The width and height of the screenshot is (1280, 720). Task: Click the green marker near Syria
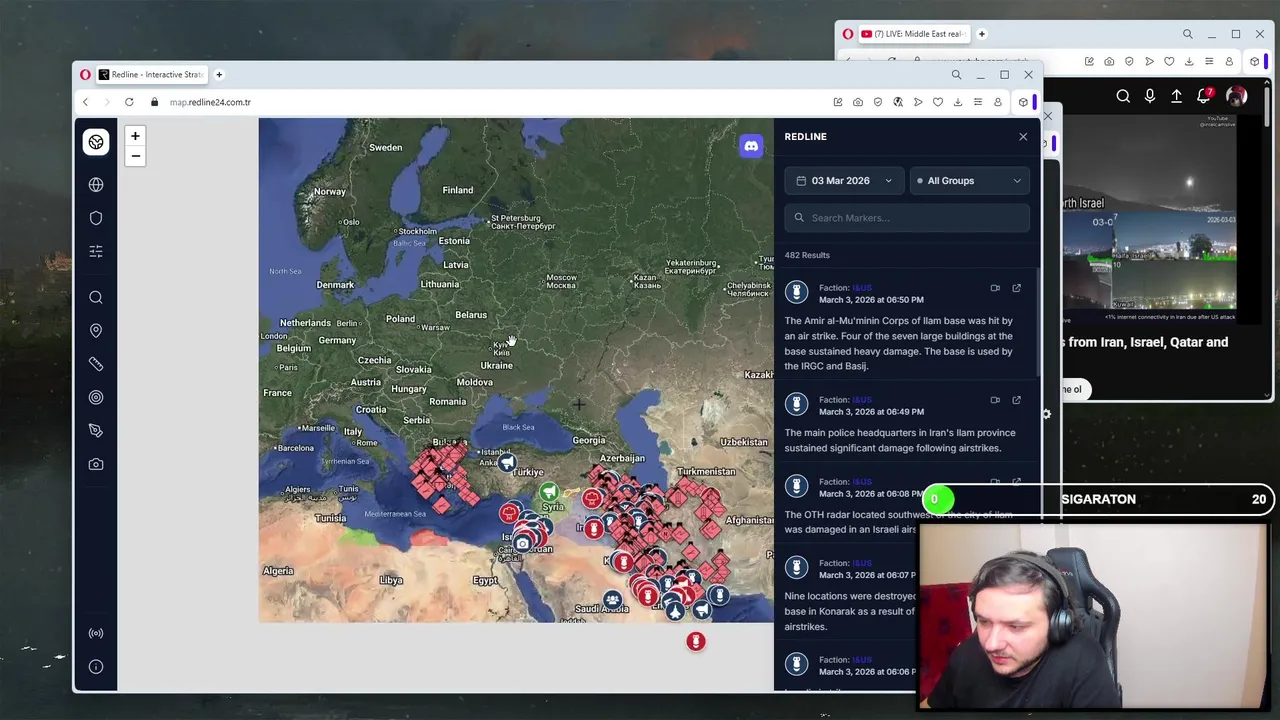point(549,492)
